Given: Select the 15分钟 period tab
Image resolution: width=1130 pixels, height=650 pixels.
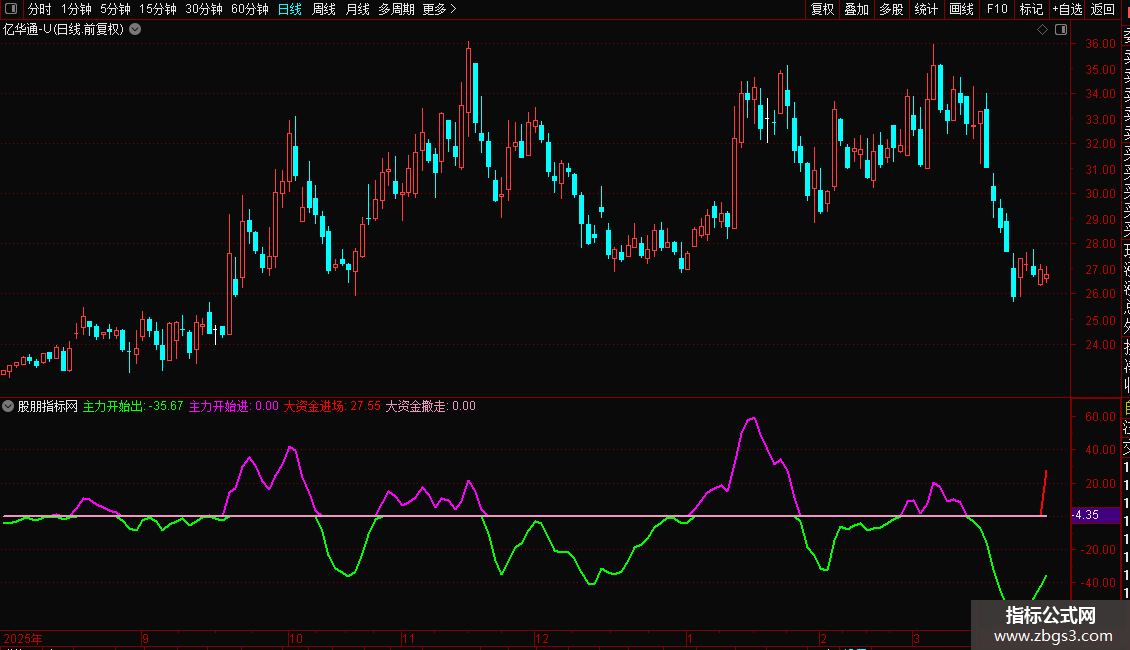Looking at the screenshot, I should tap(158, 9).
